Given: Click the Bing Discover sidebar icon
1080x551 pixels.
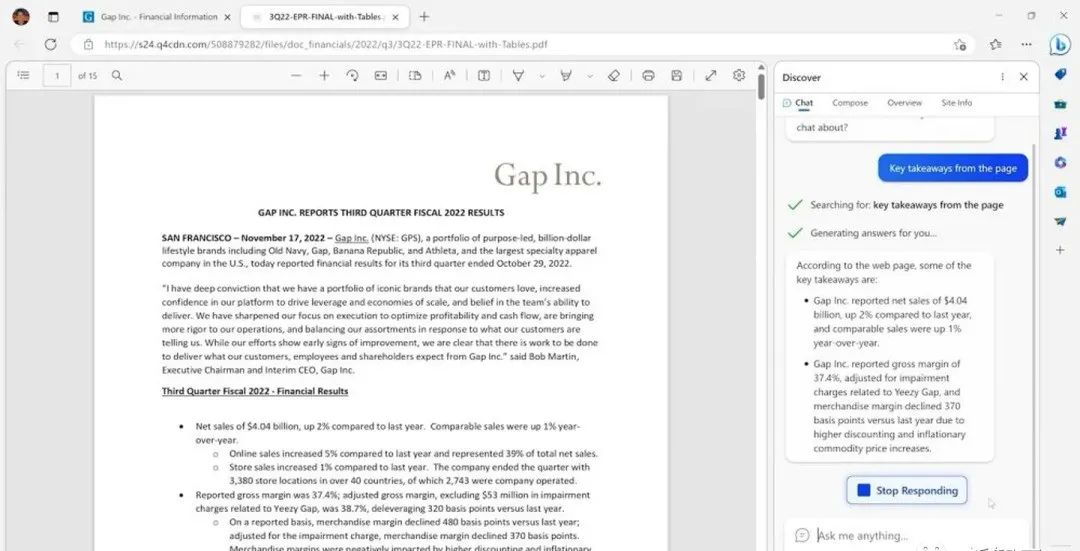Looking at the screenshot, I should click(x=1060, y=44).
